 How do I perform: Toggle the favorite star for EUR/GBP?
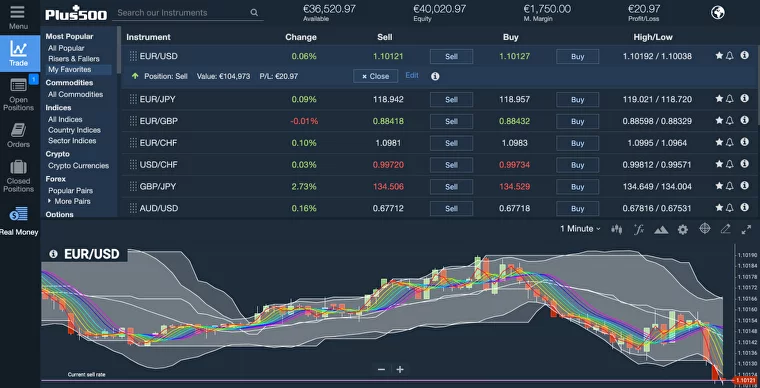click(x=719, y=121)
